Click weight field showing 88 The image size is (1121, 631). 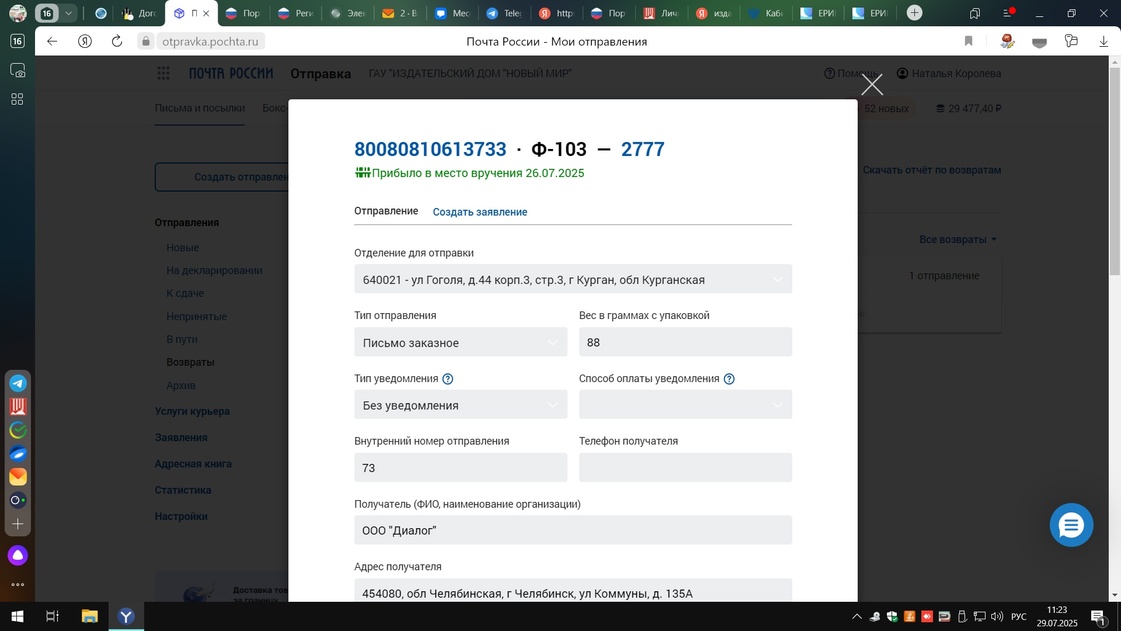pos(685,342)
